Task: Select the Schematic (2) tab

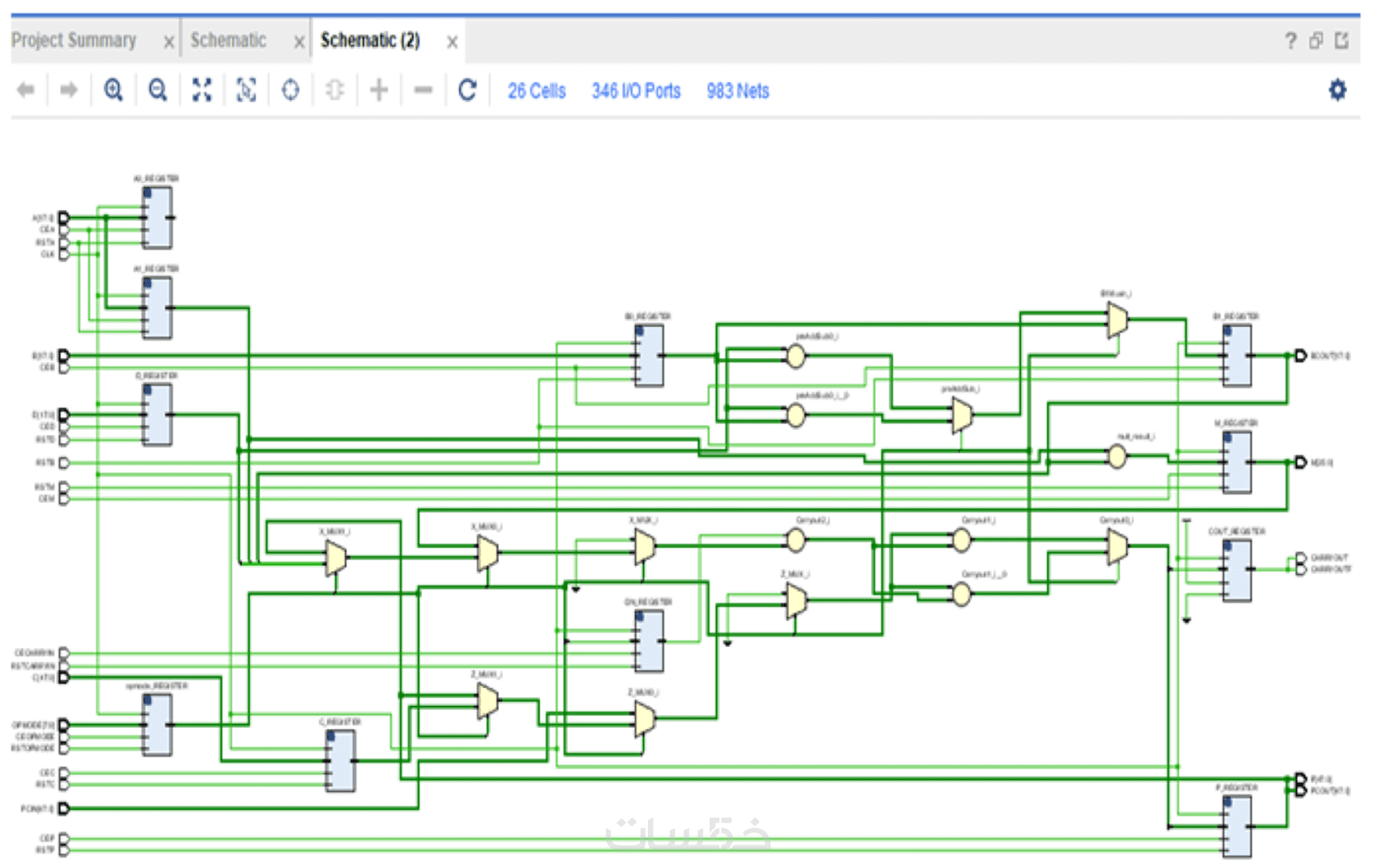Action: click(370, 40)
